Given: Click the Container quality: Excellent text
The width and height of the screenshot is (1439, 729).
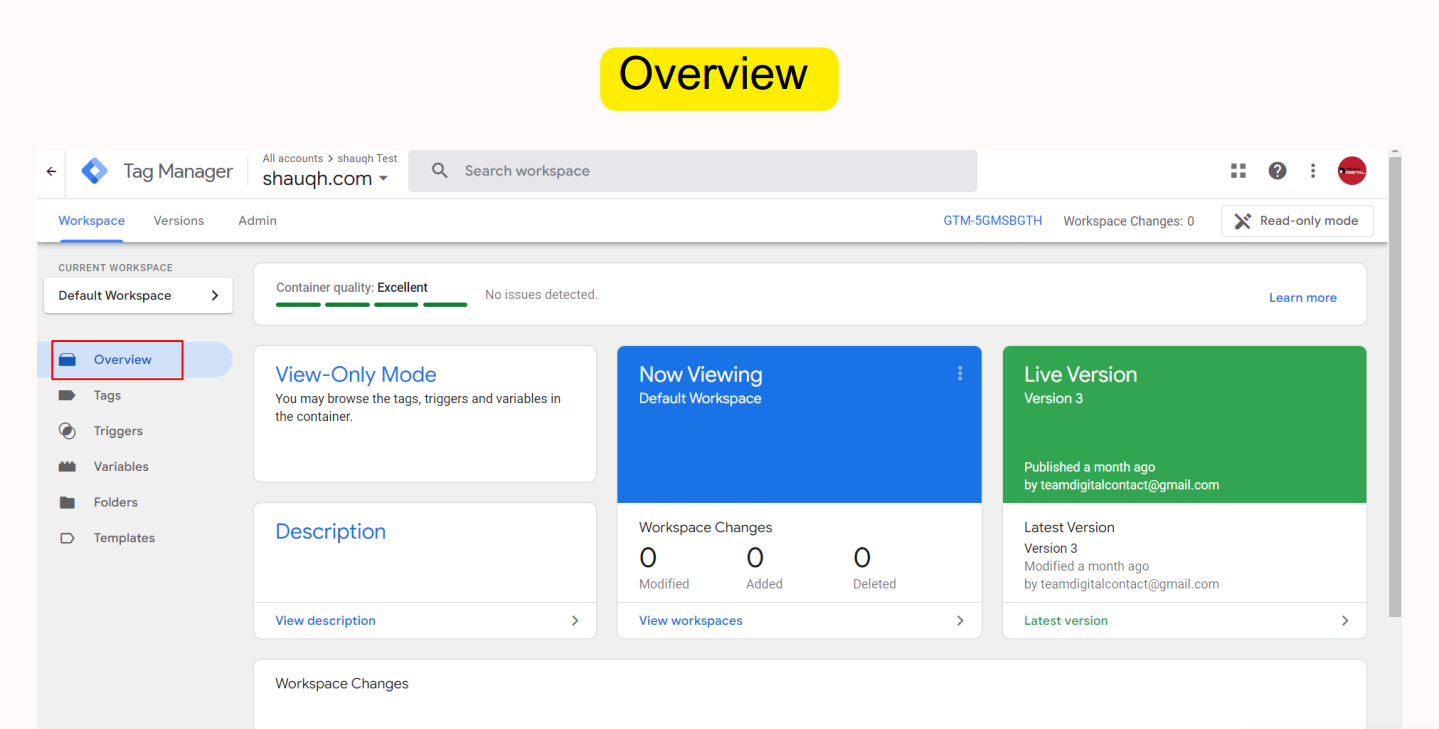Looking at the screenshot, I should pyautogui.click(x=352, y=287).
